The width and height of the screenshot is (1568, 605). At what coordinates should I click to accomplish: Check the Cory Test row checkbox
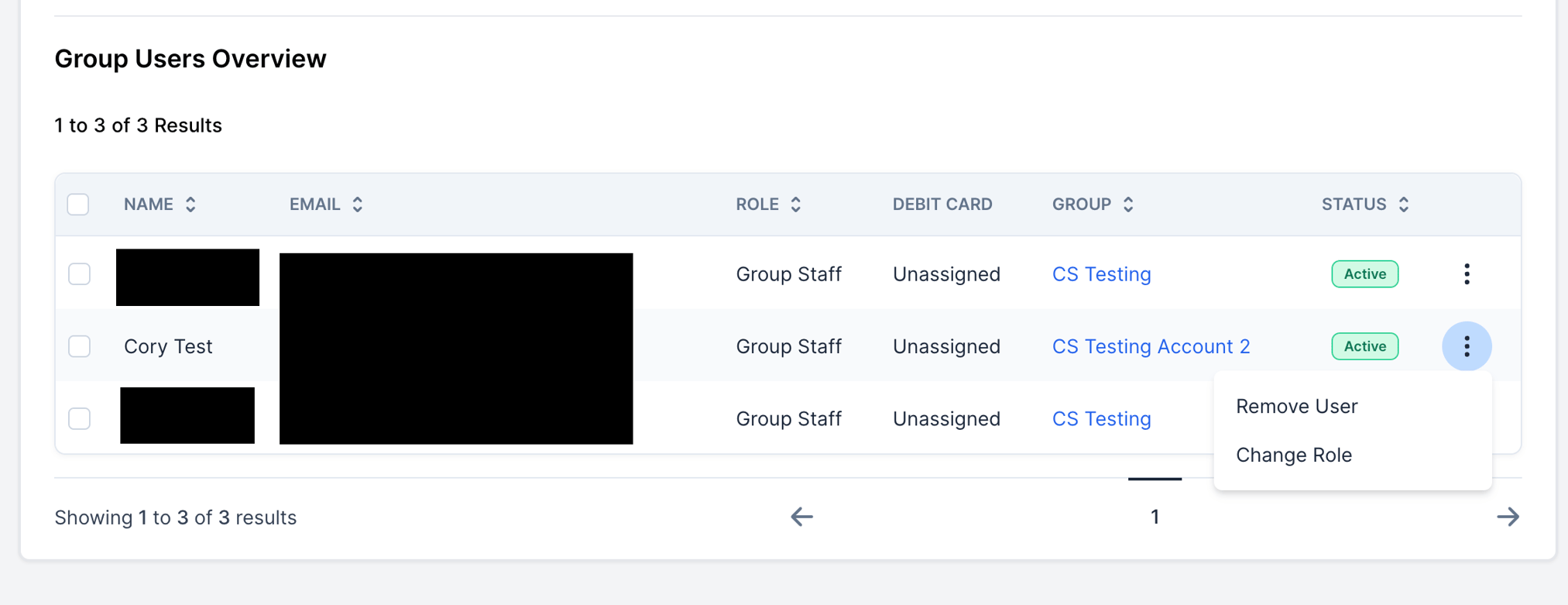click(x=79, y=346)
